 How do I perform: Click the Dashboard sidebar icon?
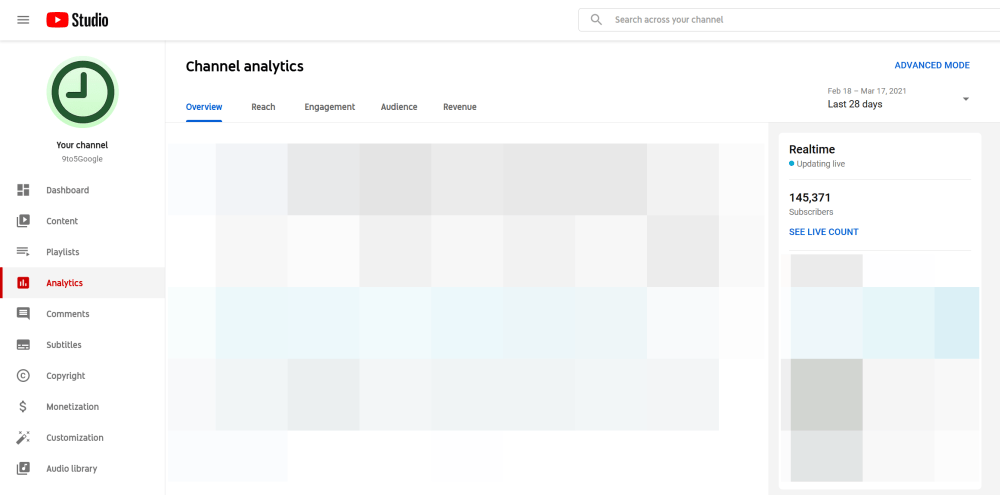tap(23, 190)
